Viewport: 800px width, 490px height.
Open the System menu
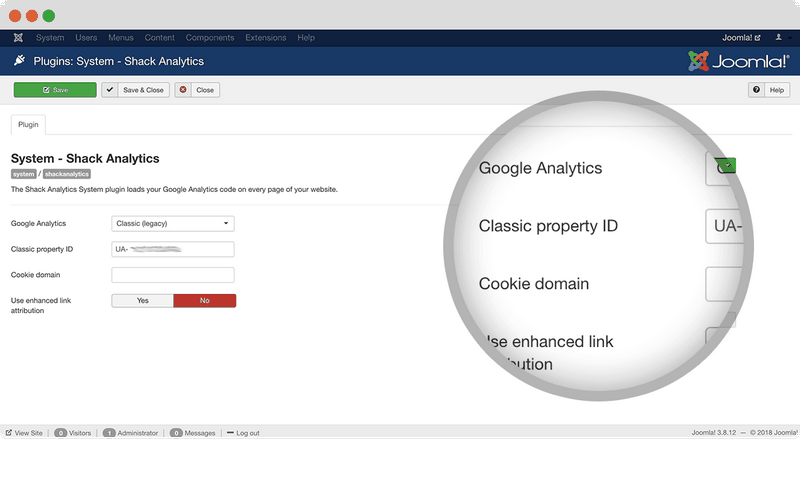(x=50, y=38)
